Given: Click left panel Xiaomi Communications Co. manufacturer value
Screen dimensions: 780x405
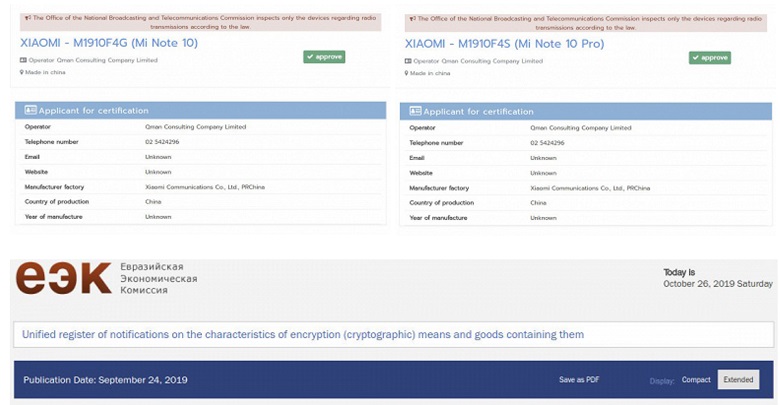Looking at the screenshot, I should click(x=205, y=187).
